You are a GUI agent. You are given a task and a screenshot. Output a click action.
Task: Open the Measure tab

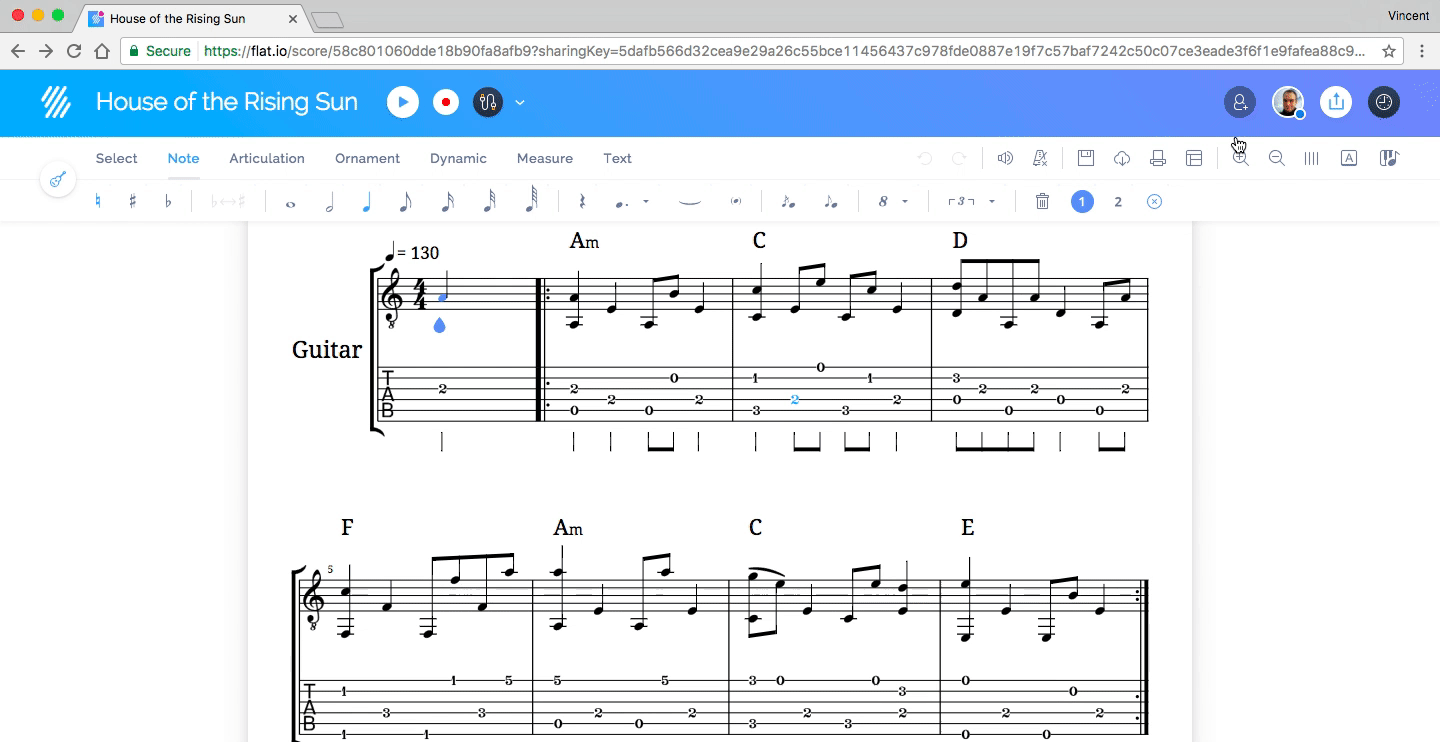[545, 158]
